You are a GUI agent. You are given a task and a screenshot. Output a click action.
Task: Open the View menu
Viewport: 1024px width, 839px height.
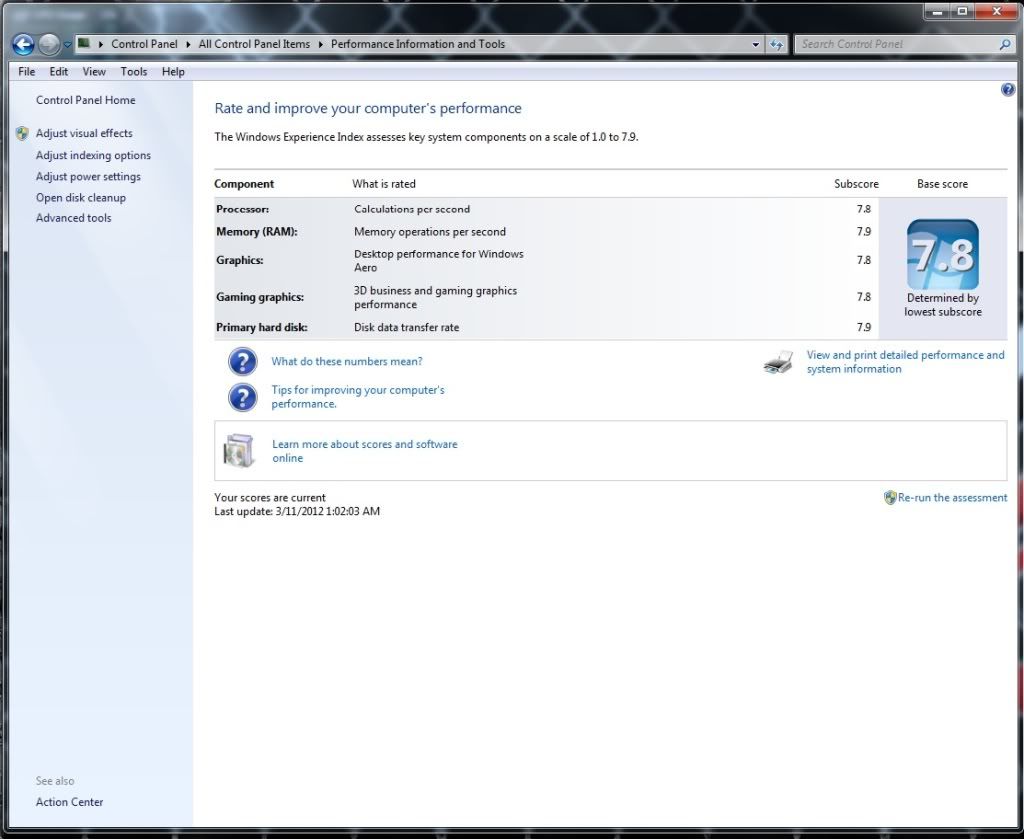(x=94, y=72)
